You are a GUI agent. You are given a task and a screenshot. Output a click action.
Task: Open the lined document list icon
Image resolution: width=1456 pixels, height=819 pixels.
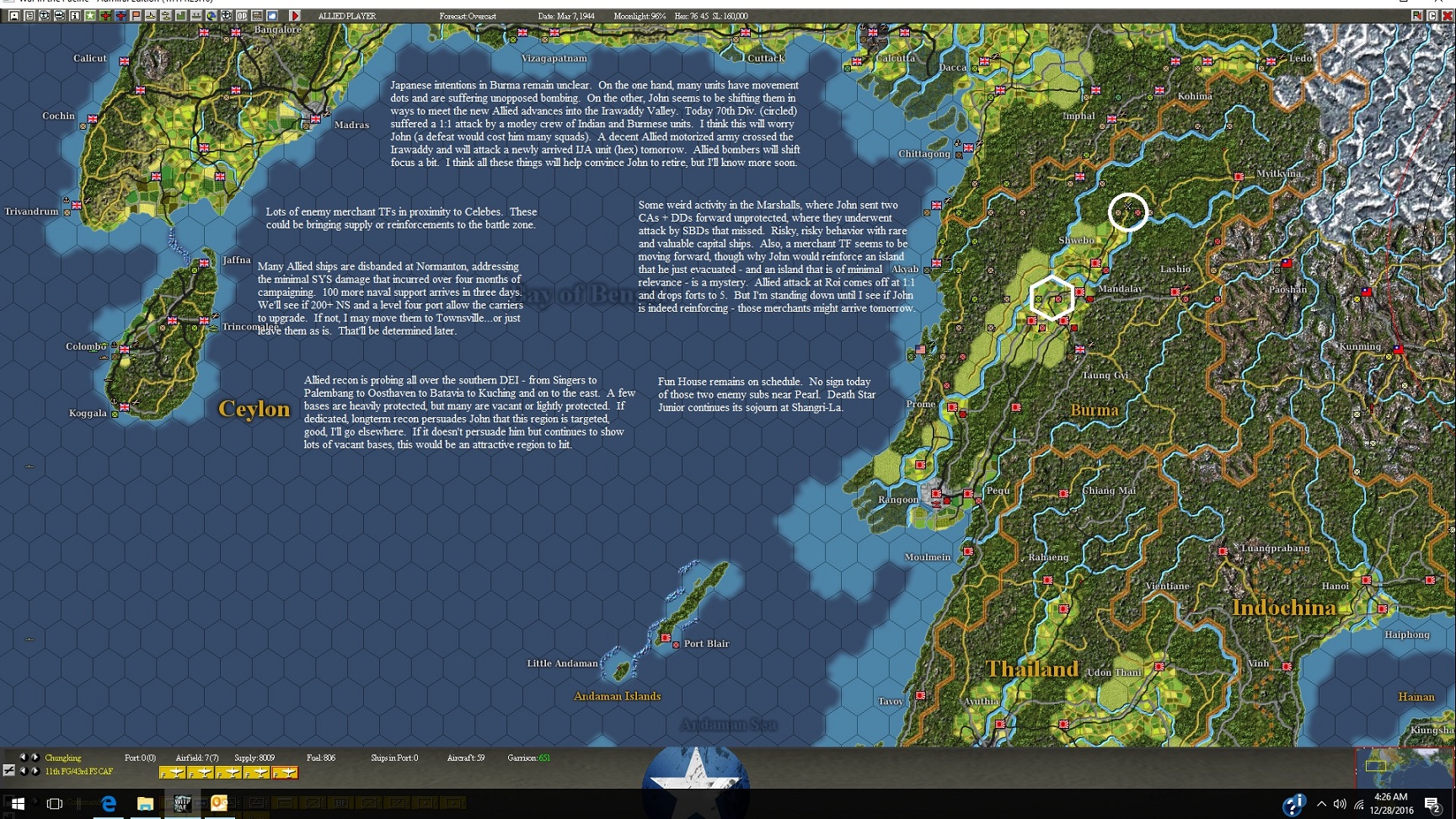pyautogui.click(x=29, y=16)
